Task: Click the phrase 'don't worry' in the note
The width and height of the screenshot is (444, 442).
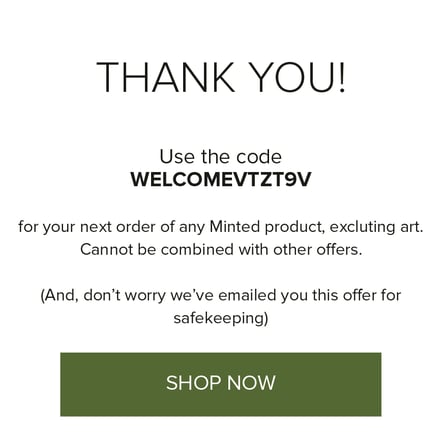Action: pyautogui.click(x=124, y=295)
